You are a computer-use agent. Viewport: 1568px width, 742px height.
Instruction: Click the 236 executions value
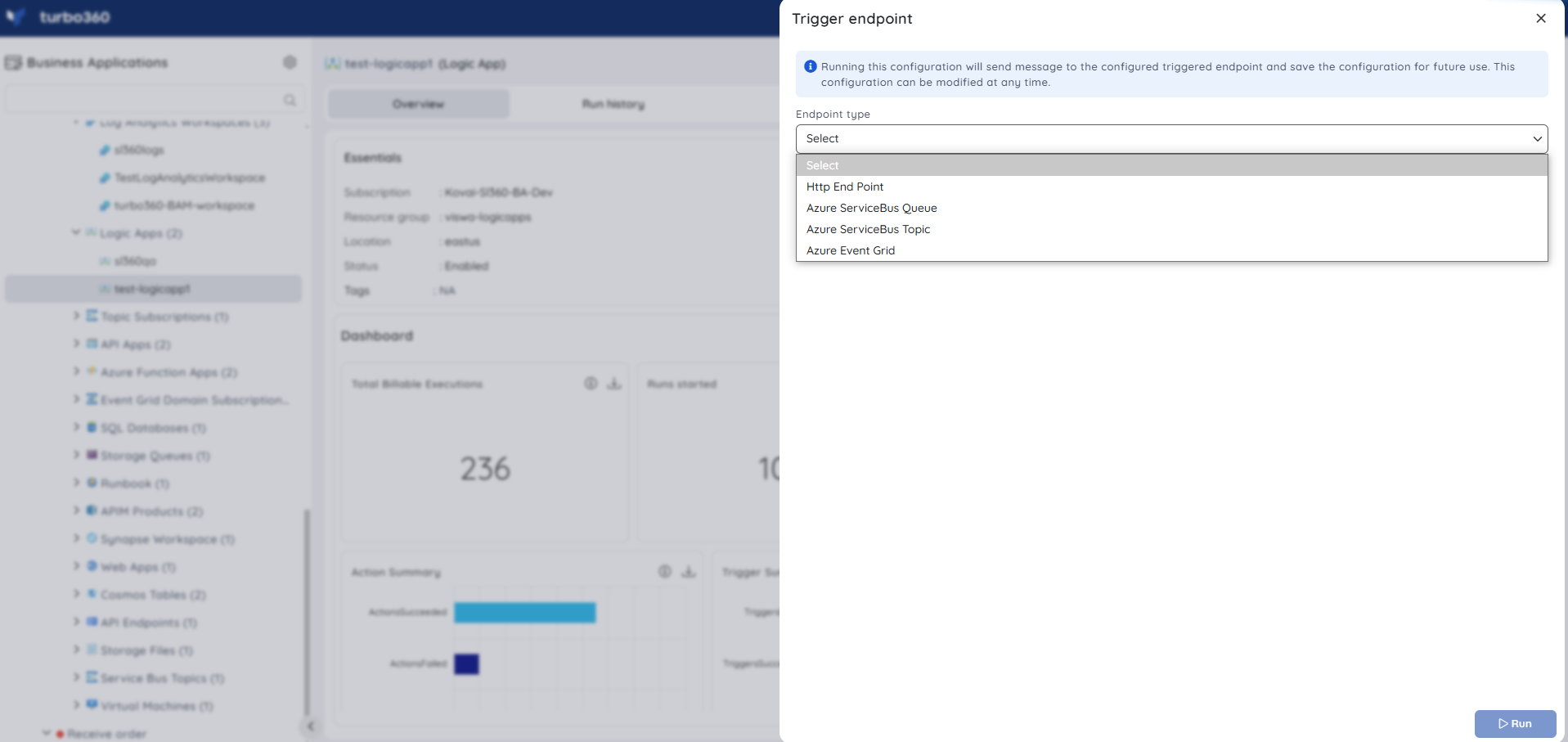tap(485, 469)
